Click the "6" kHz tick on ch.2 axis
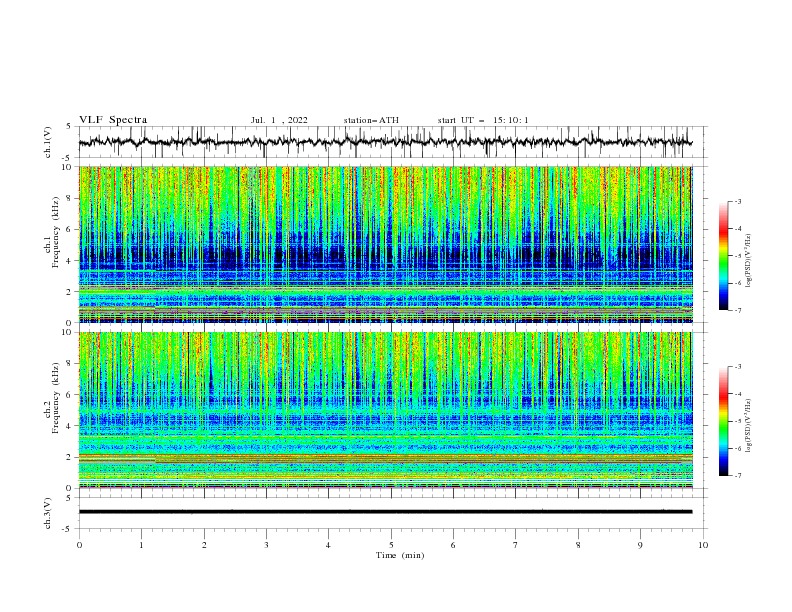792x612 pixels. pyautogui.click(x=70, y=395)
